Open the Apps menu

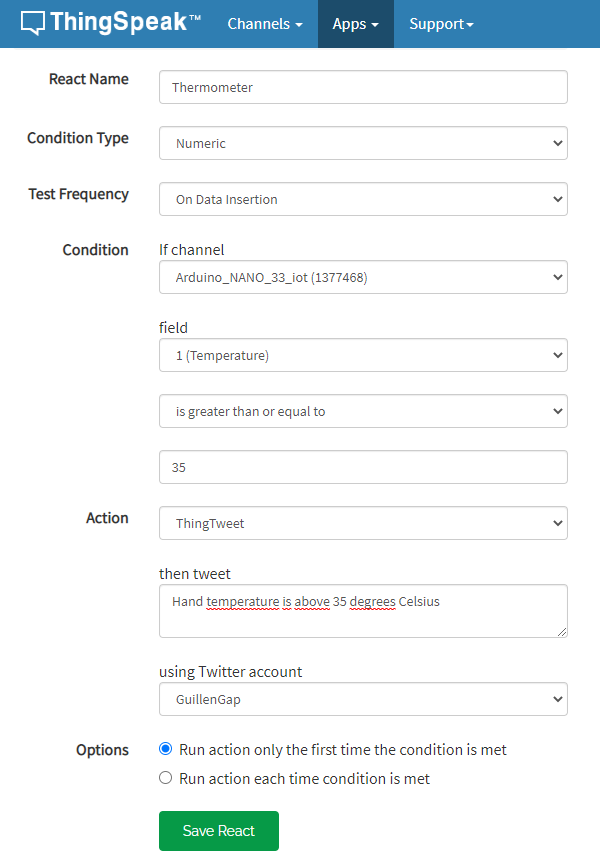pos(356,24)
